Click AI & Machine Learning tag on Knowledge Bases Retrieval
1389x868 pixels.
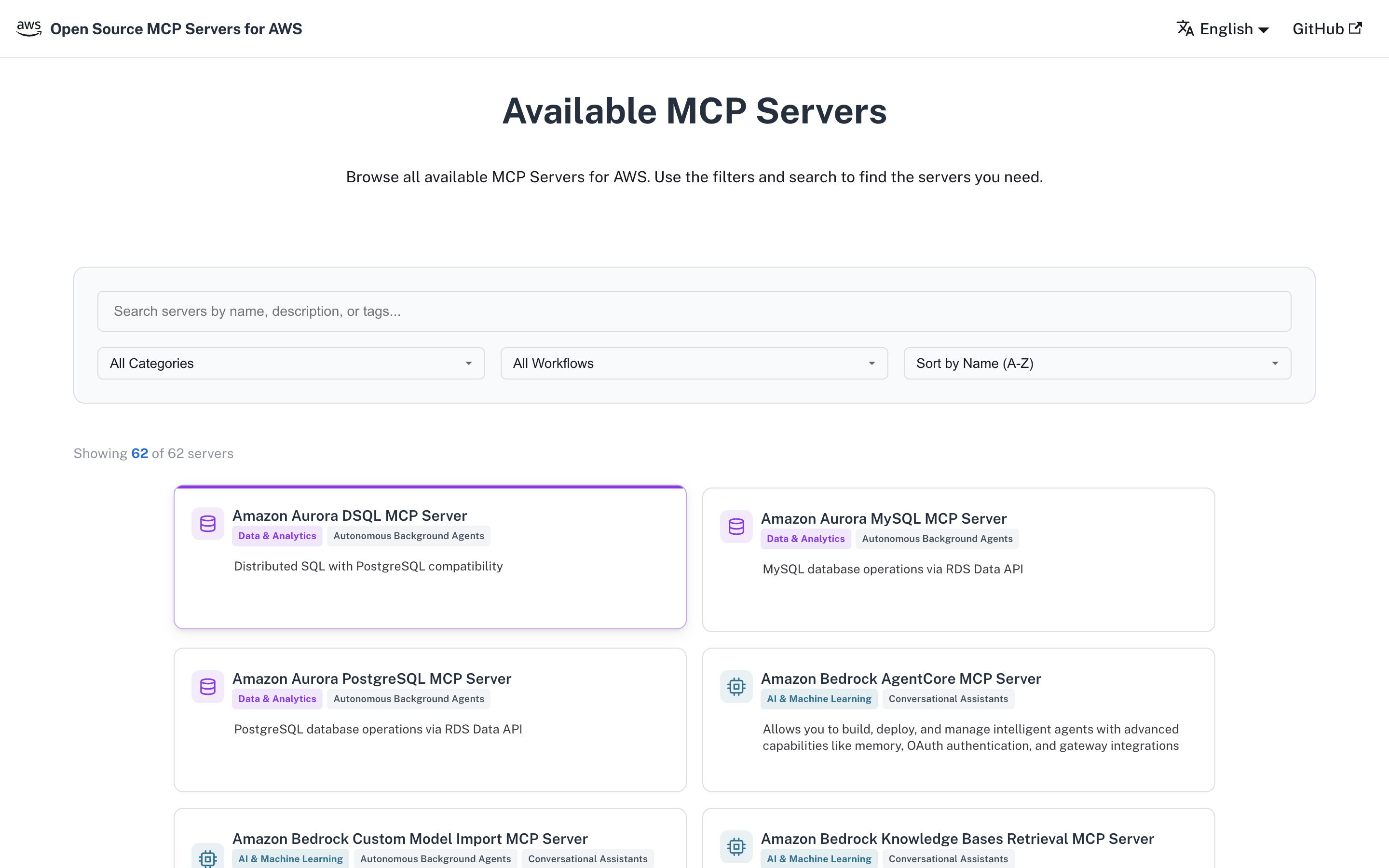[x=819, y=859]
